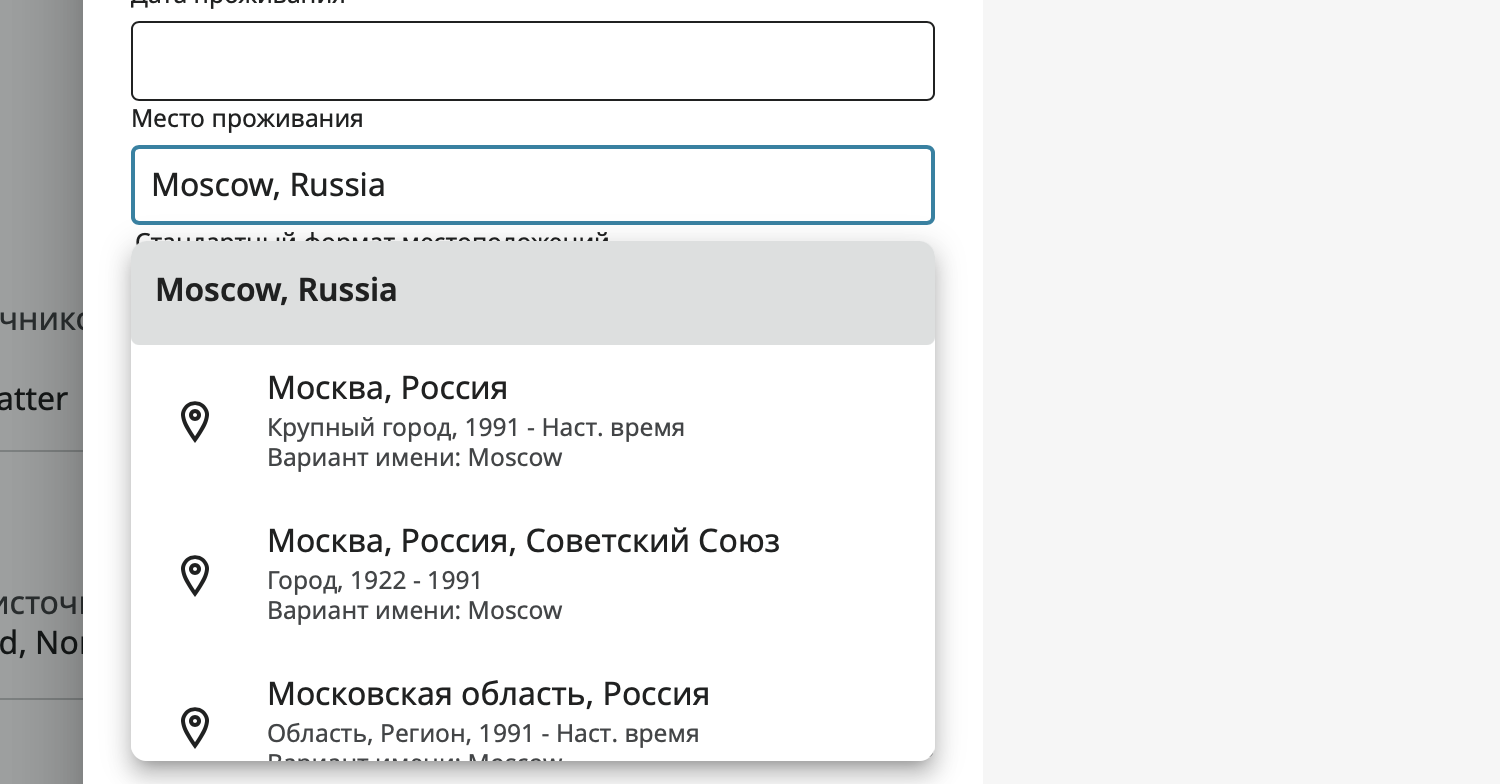Screen dimensions: 1500x784
Task: Click the light gray area right of the dialog
Action: pyautogui.click(x=1240, y=392)
